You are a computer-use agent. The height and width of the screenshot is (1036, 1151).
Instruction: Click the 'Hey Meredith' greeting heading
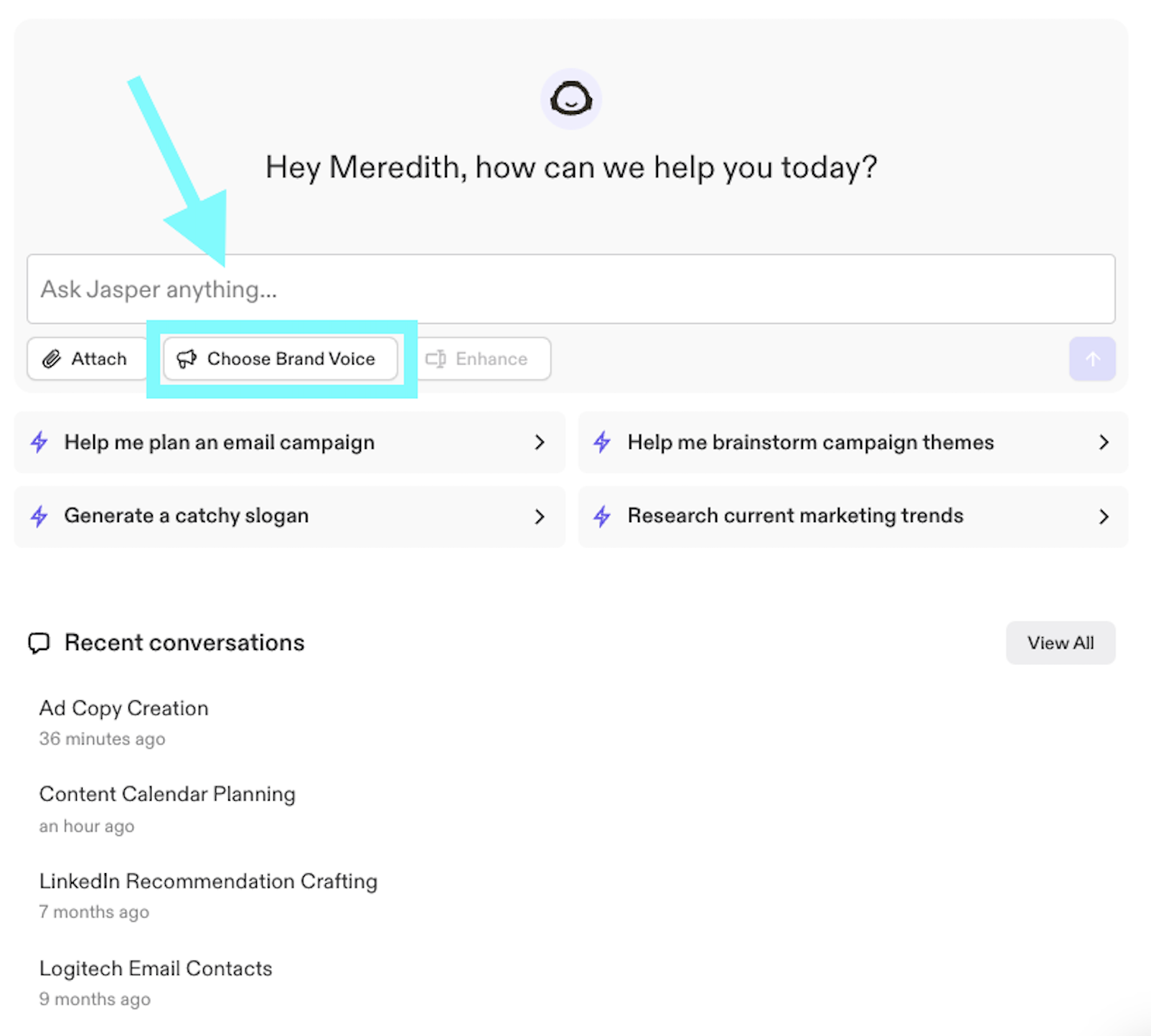pyautogui.click(x=571, y=168)
